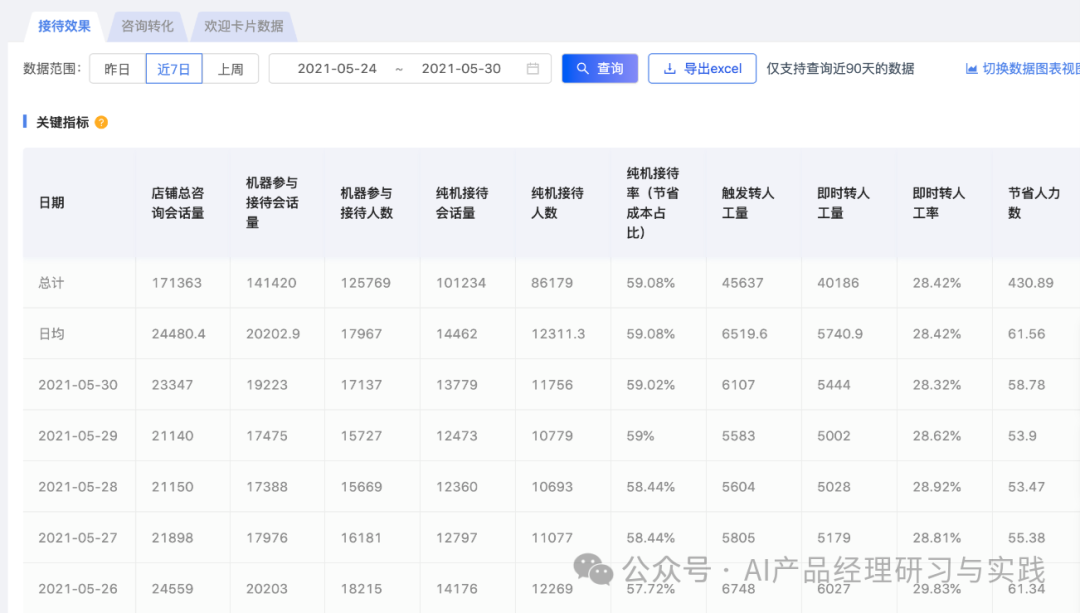Select the 2021-05-26 date row
The width and height of the screenshot is (1080, 613).
point(78,589)
